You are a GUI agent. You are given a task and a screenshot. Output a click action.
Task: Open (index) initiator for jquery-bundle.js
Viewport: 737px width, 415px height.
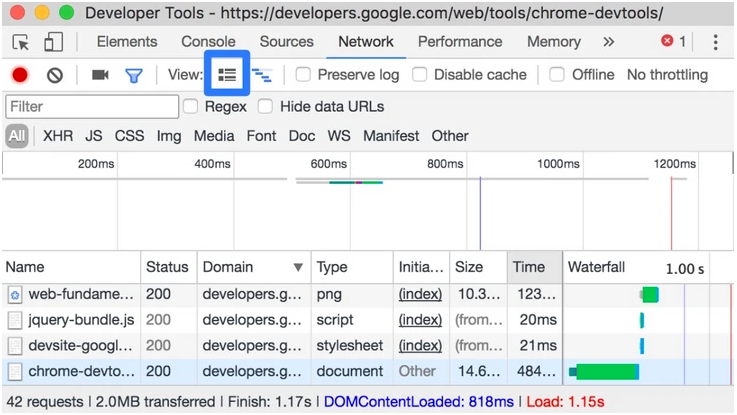(x=420, y=320)
